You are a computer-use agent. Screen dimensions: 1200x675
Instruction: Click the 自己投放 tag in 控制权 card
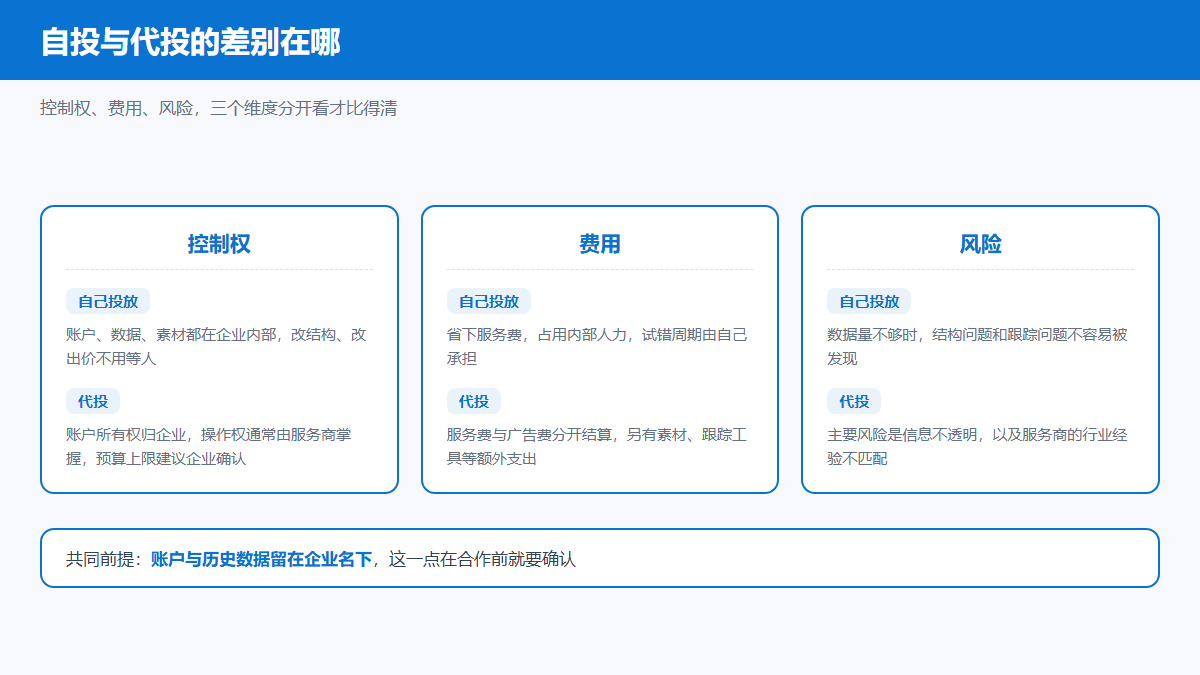tap(108, 301)
